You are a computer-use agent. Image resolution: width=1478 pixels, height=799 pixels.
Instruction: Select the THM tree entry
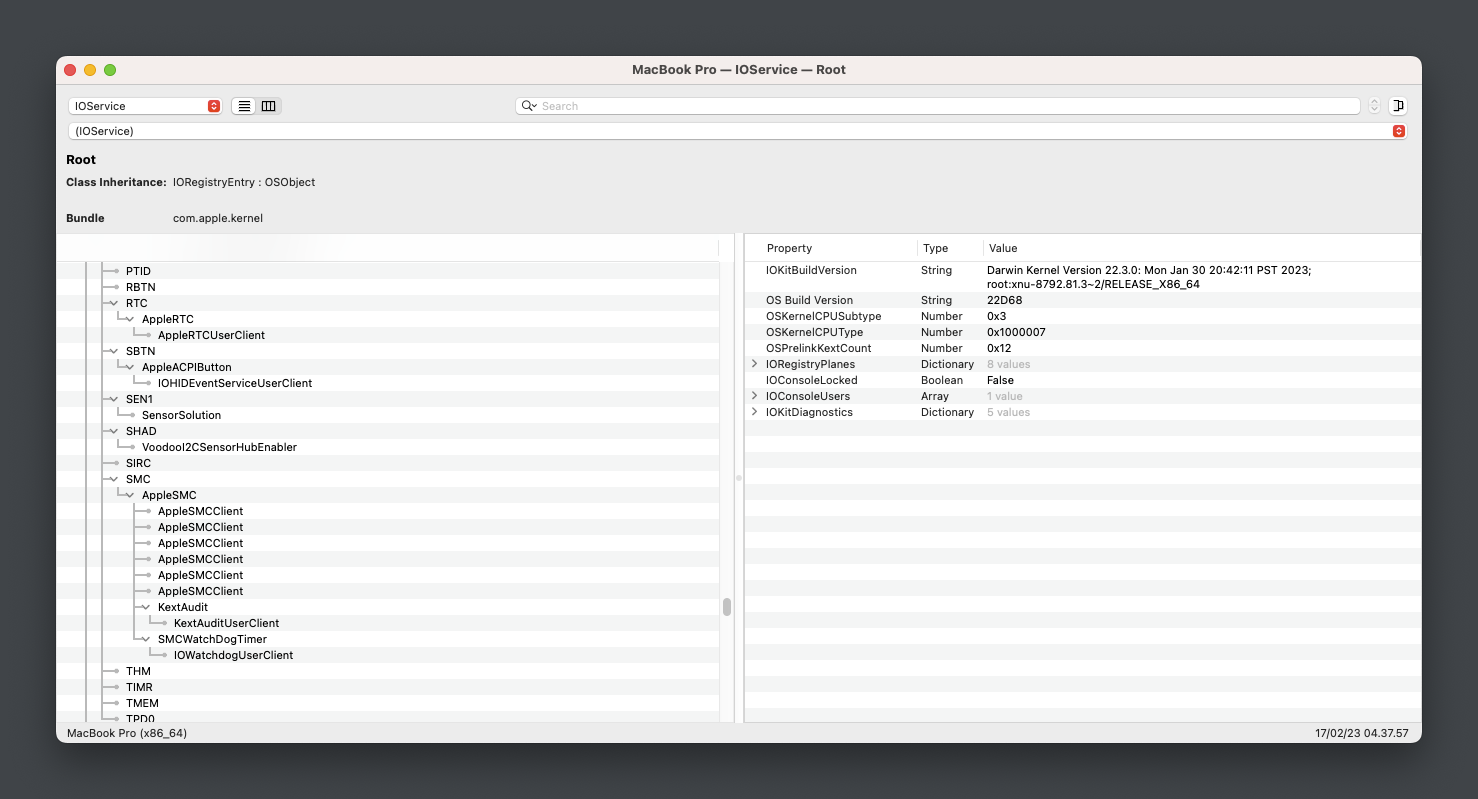pyautogui.click(x=138, y=671)
